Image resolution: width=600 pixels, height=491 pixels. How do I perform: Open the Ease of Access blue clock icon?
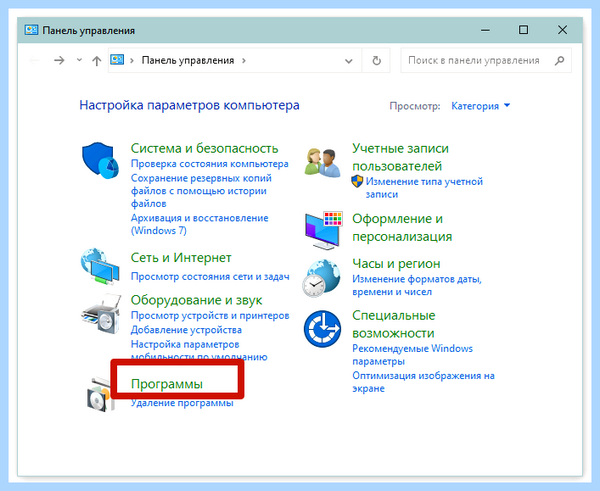click(322, 329)
